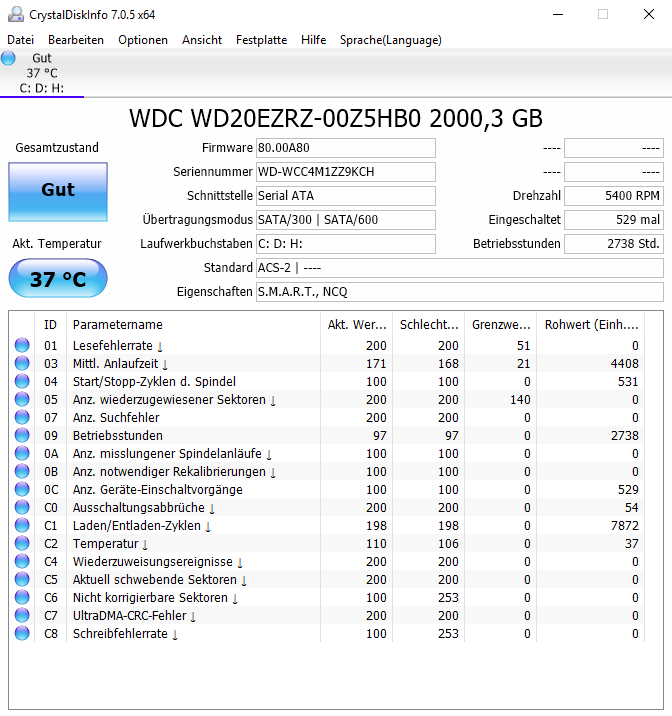
Task: Click status orb for Temperatur row
Action: point(22,543)
